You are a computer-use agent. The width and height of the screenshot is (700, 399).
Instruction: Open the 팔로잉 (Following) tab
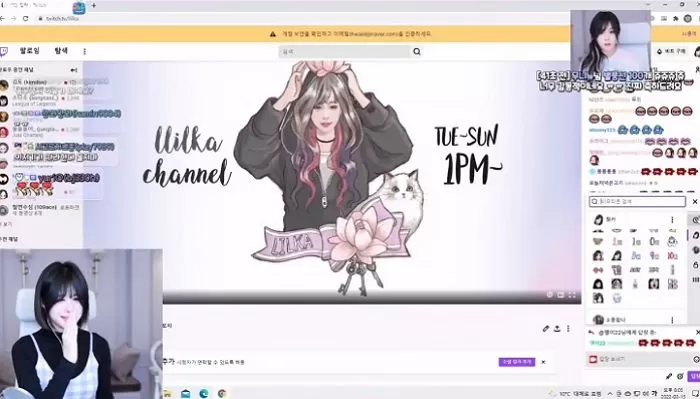click(30, 51)
